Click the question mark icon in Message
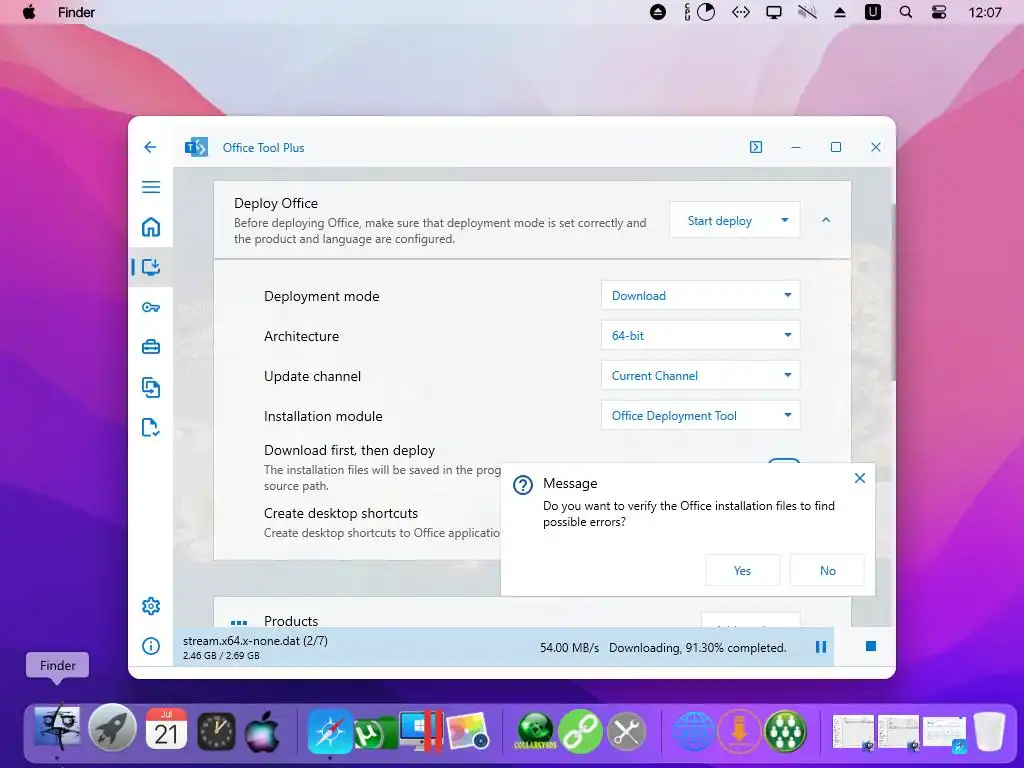Viewport: 1024px width, 768px height. point(522,485)
